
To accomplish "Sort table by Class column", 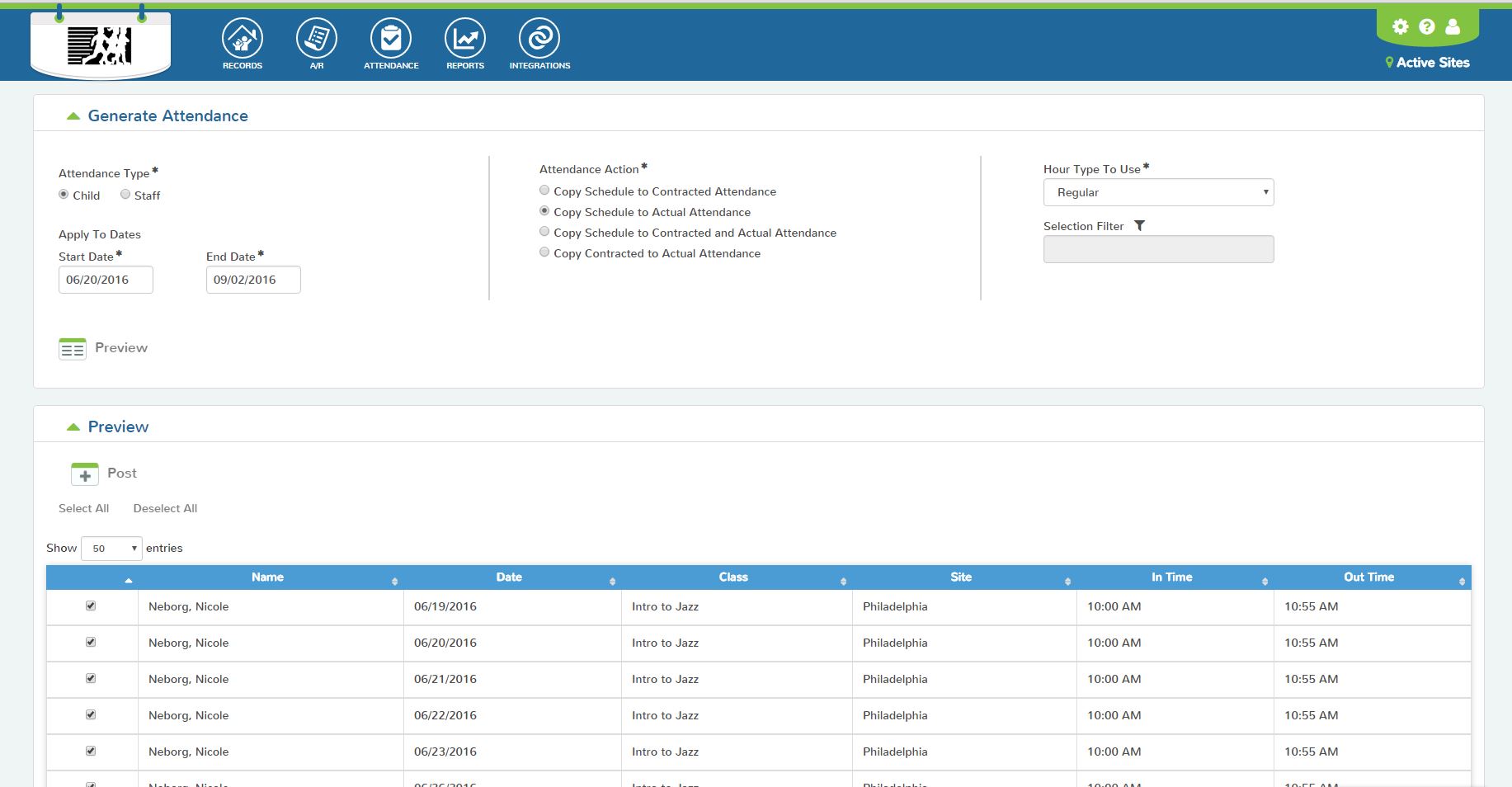I will (737, 577).
